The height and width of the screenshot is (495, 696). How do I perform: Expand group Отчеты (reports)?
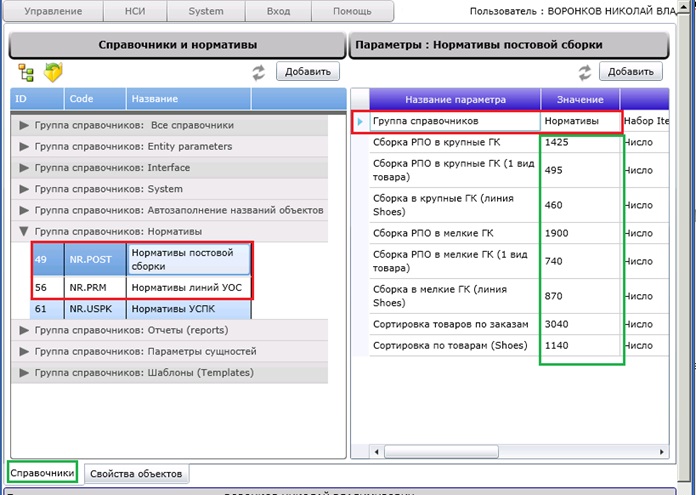point(24,330)
